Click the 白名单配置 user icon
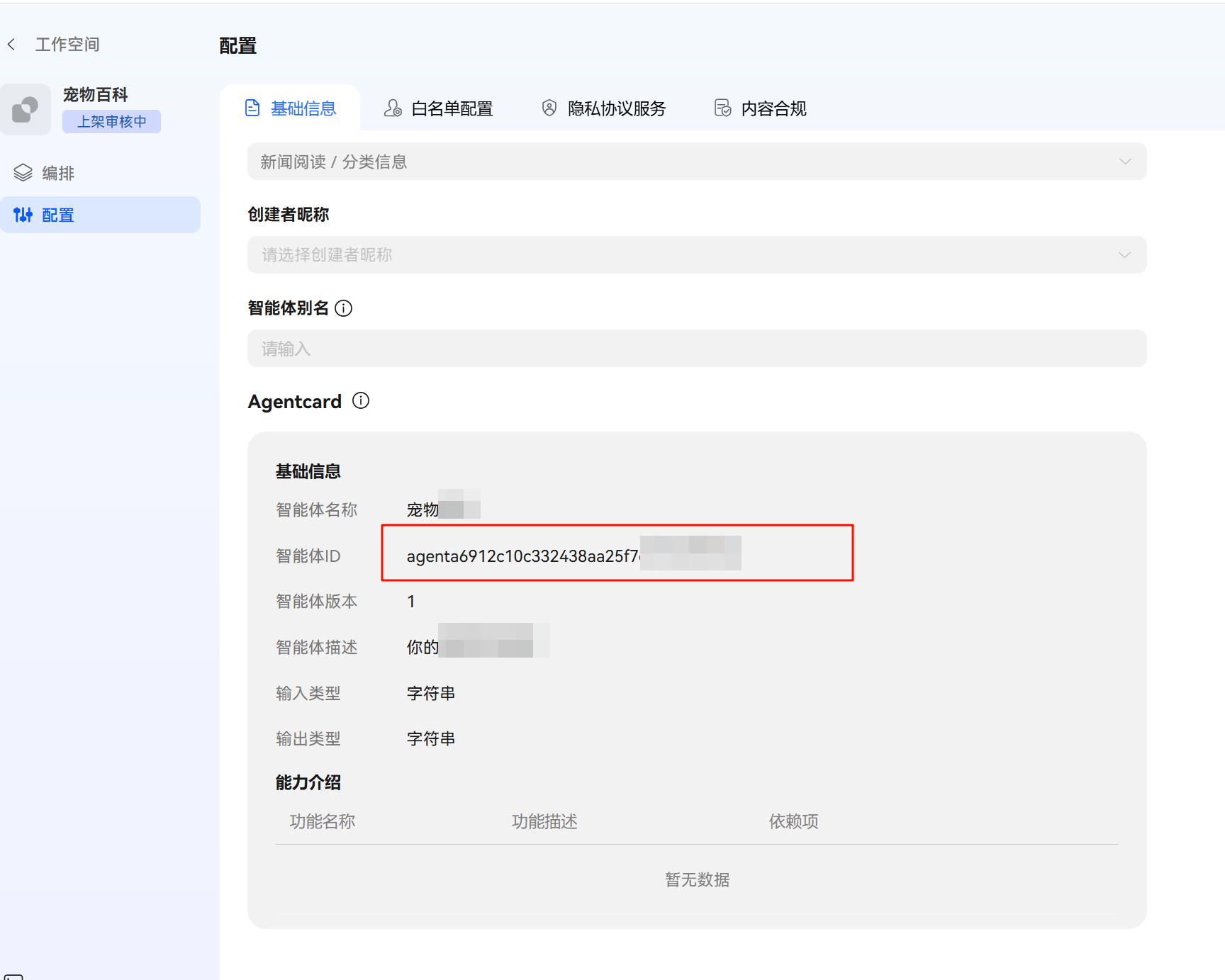Screen dimensions: 1225x980 (x=393, y=108)
